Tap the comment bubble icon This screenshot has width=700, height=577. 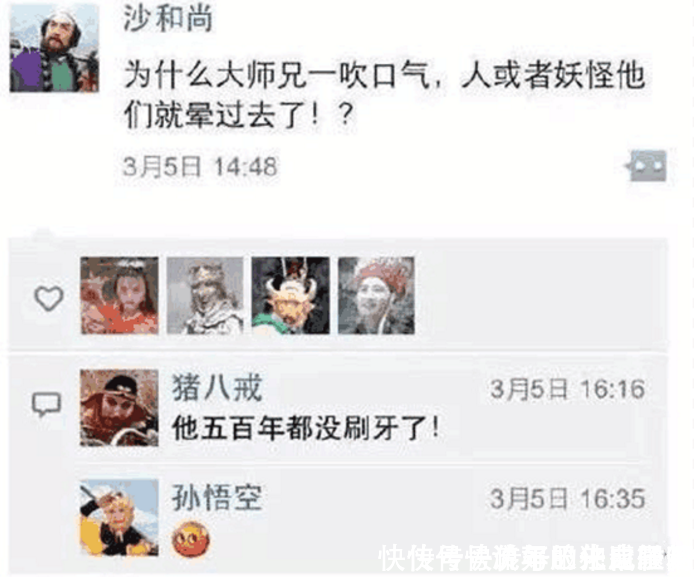(x=46, y=404)
